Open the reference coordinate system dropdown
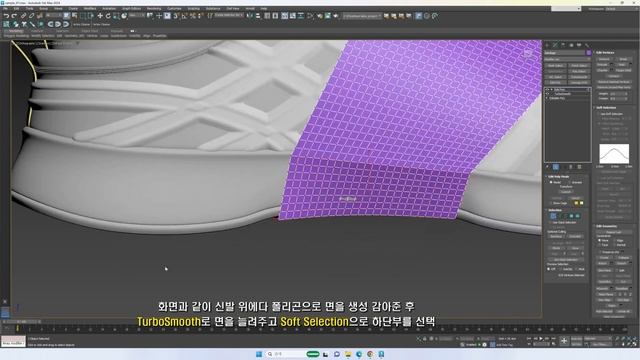 click(x=137, y=16)
